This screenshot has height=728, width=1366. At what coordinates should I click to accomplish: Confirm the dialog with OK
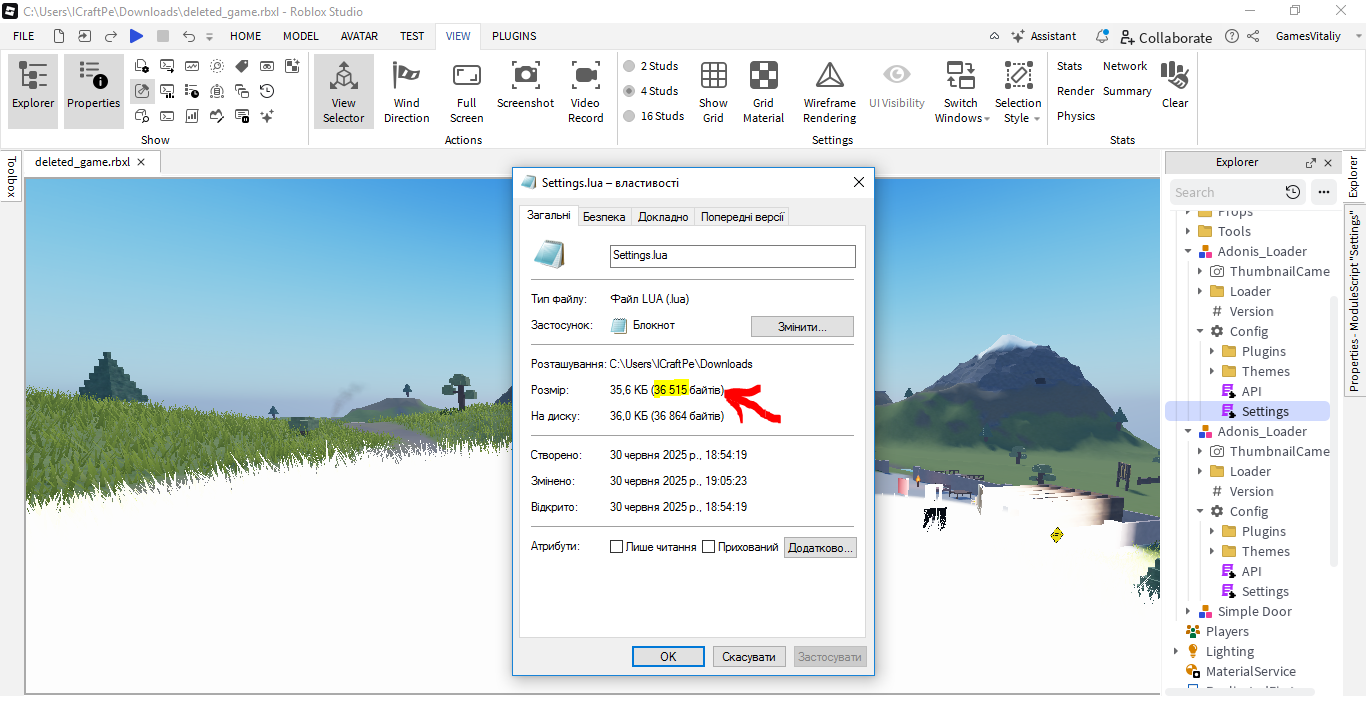click(668, 657)
